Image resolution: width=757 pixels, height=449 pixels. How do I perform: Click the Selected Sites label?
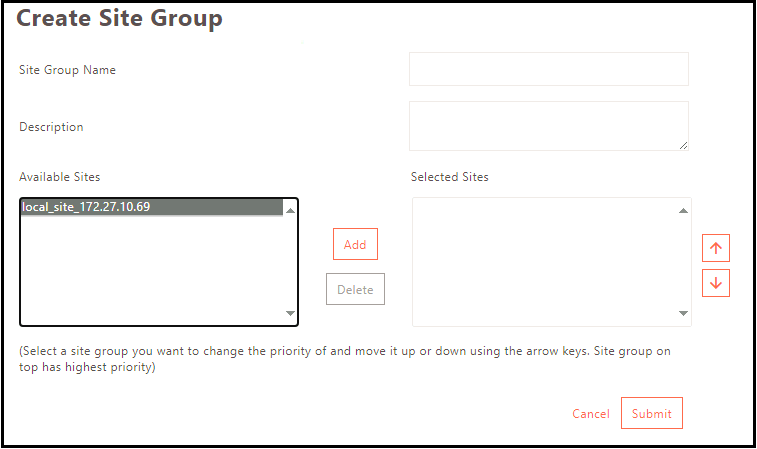click(x=449, y=177)
